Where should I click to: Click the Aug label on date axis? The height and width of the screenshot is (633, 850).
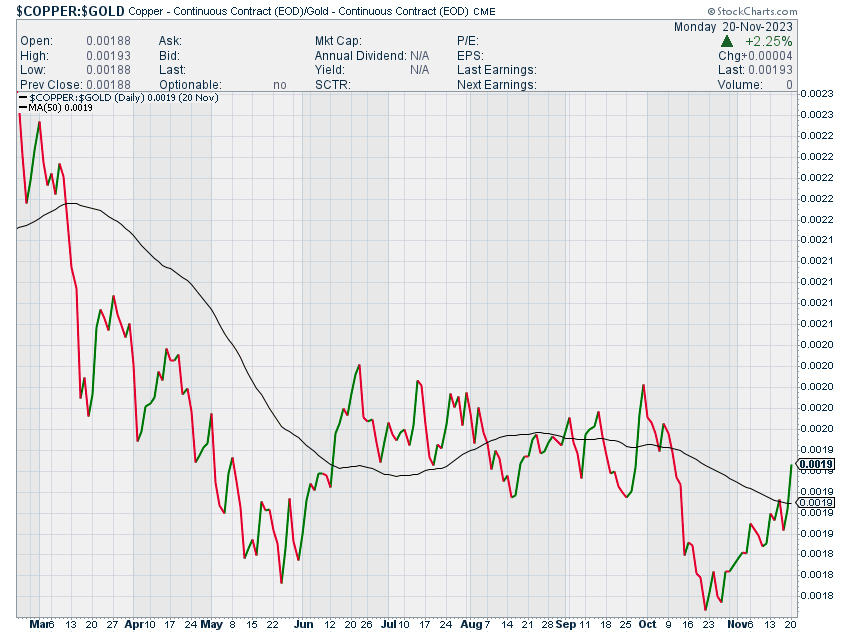[471, 624]
